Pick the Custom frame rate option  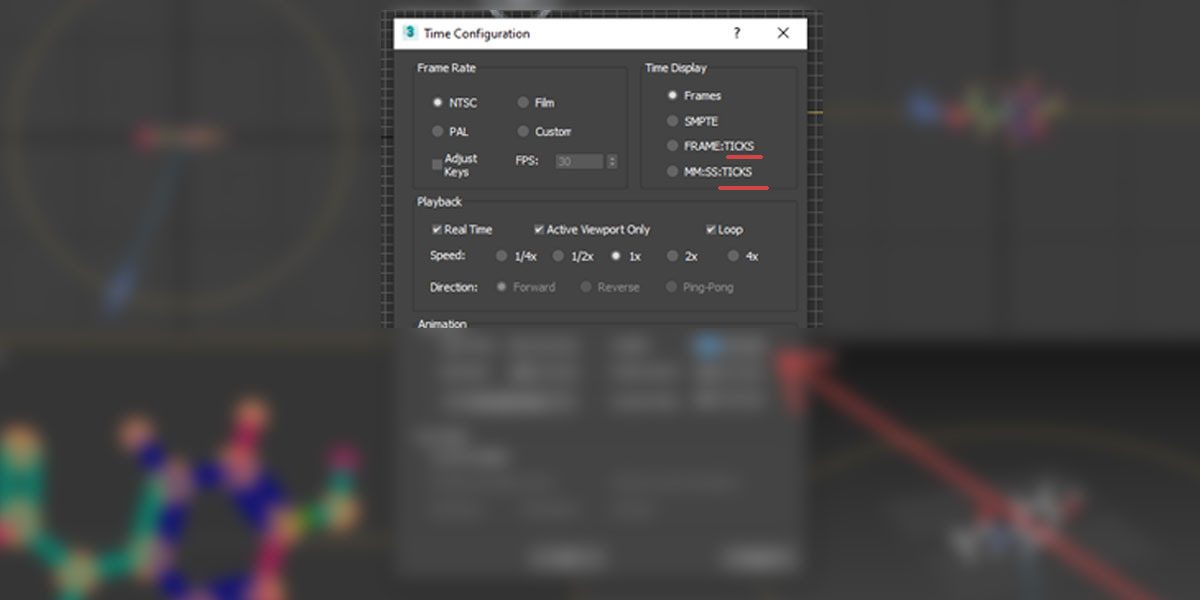(x=523, y=131)
